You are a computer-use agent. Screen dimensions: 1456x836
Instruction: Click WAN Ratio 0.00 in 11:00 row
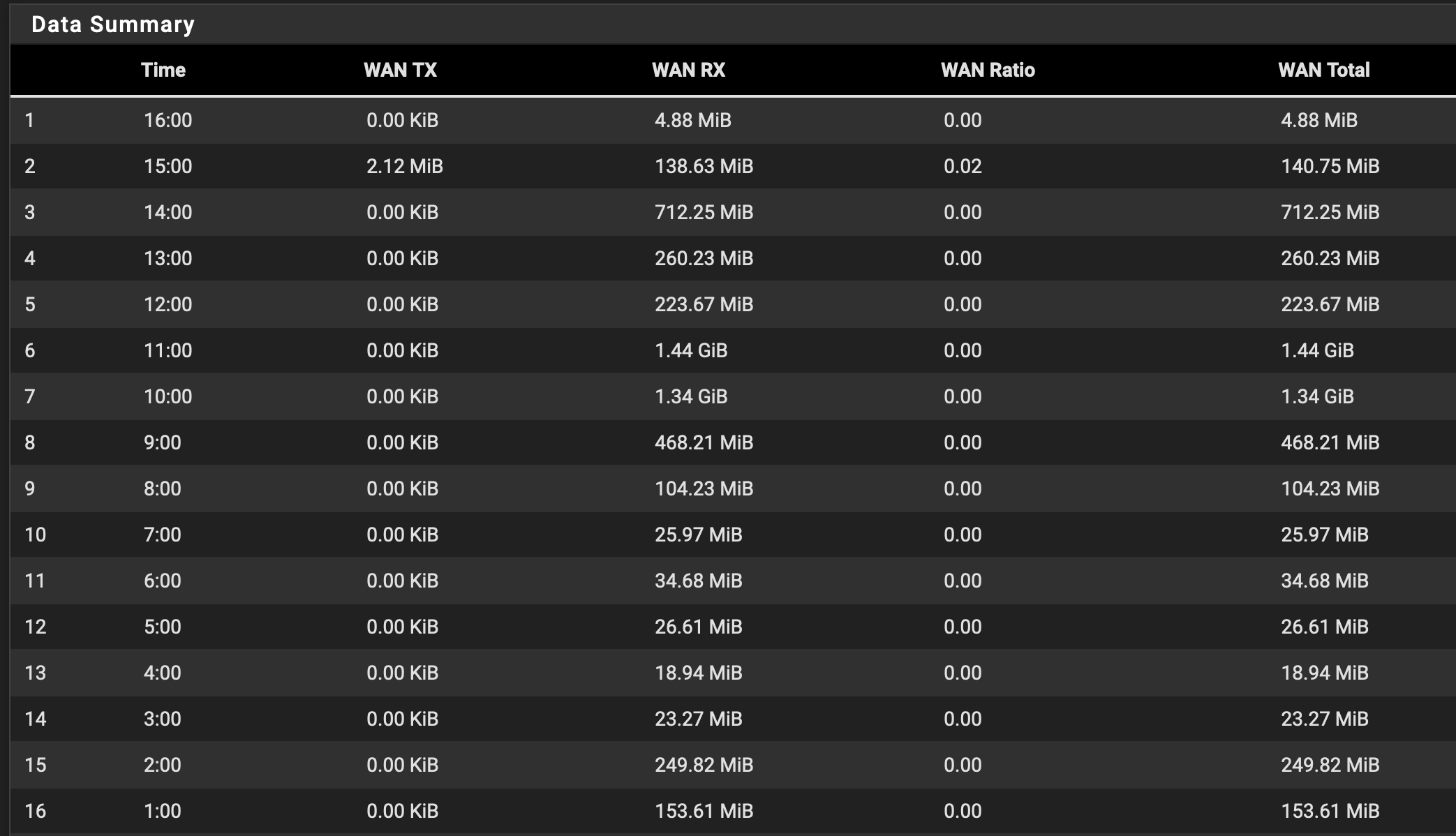point(963,350)
